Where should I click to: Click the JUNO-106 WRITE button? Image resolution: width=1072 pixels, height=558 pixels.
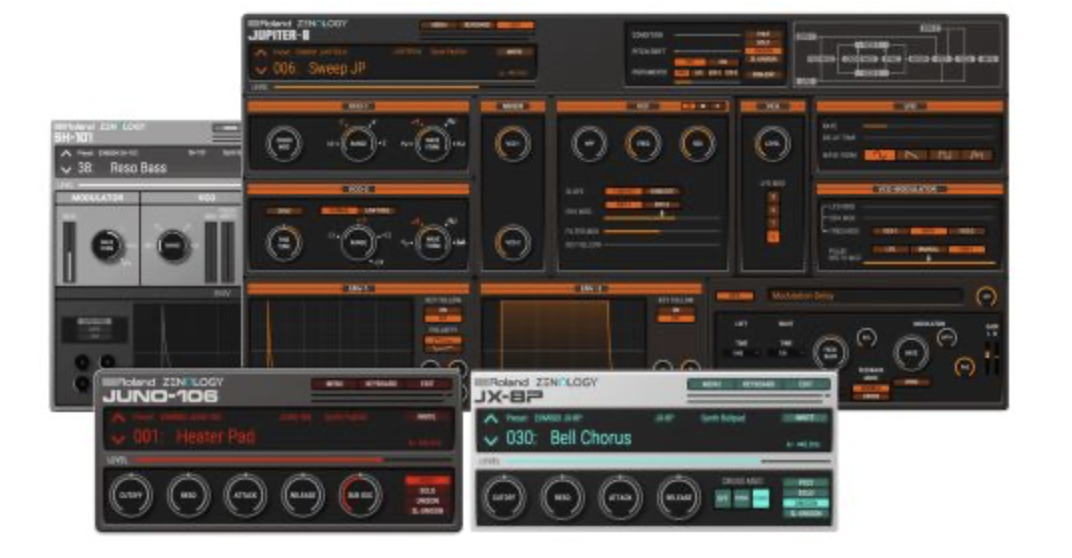point(428,416)
